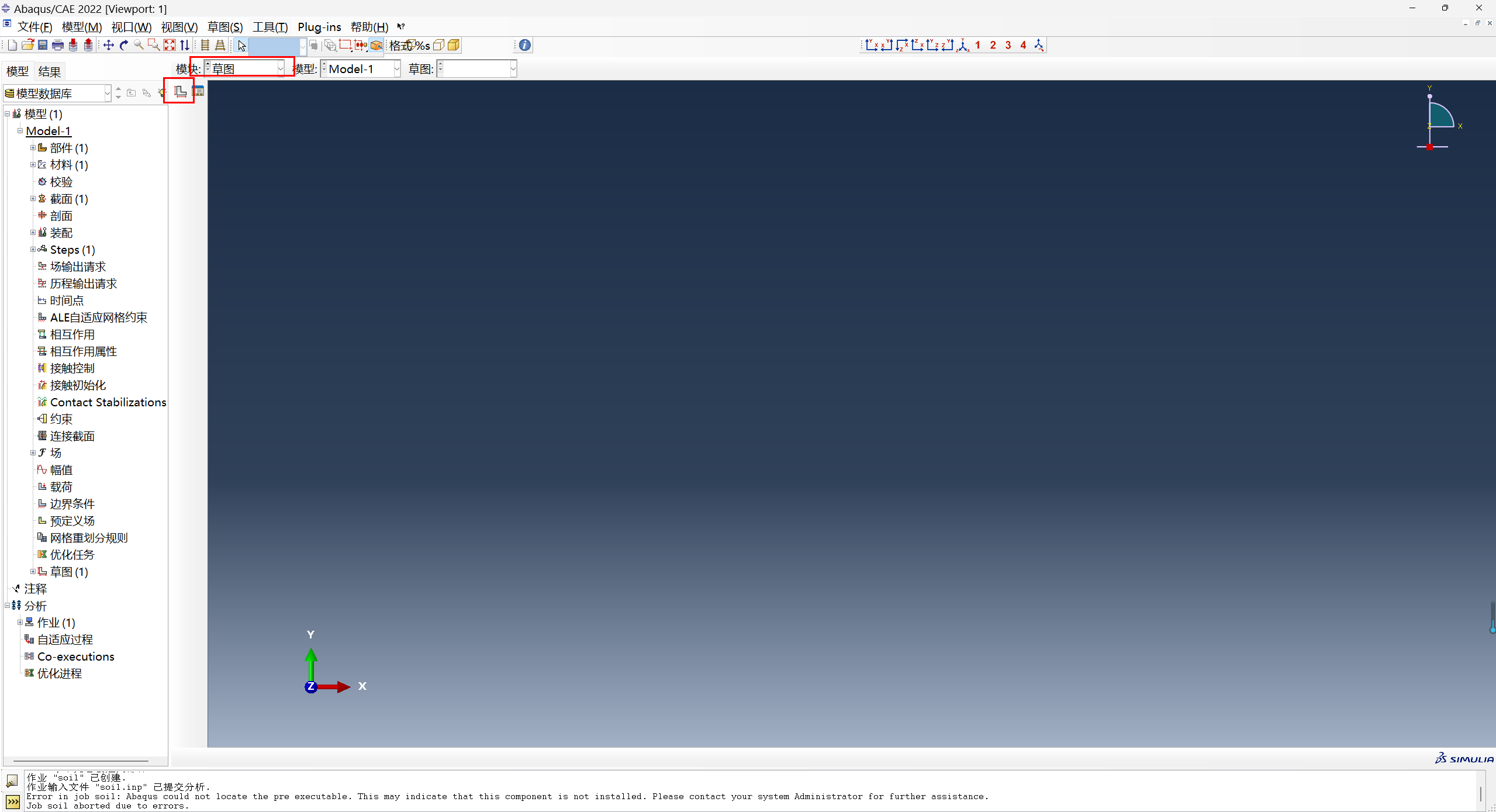1496x812 pixels.
Task: Apply front view (Y up, X right)
Action: tap(871, 45)
